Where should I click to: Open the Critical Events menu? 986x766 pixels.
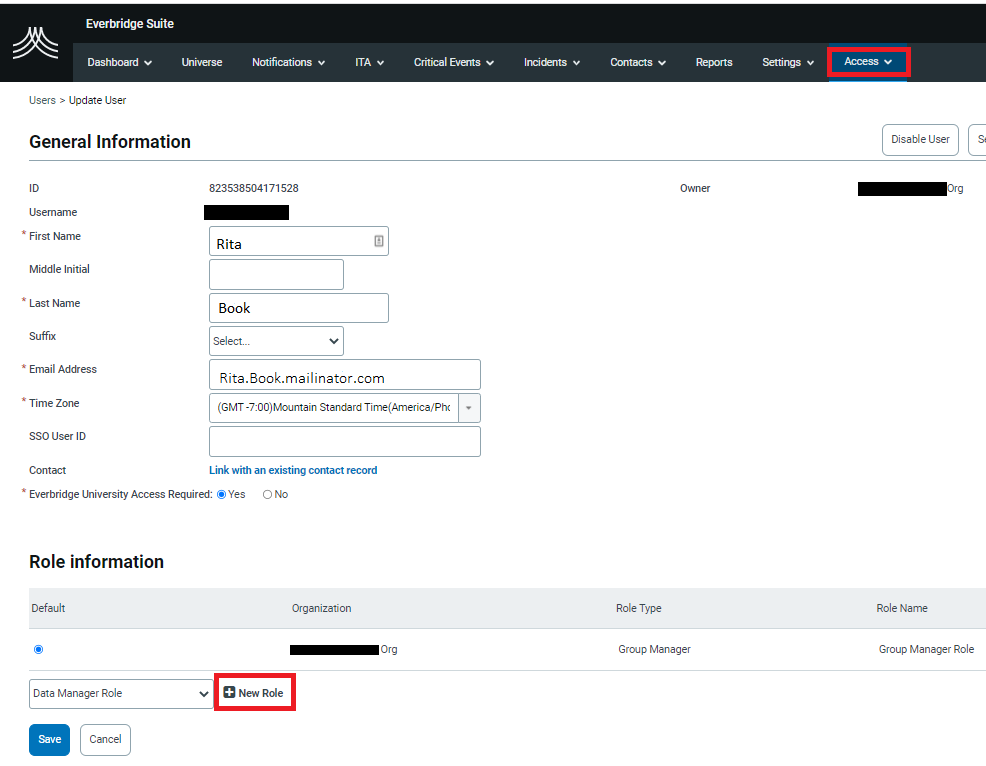[x=453, y=62]
